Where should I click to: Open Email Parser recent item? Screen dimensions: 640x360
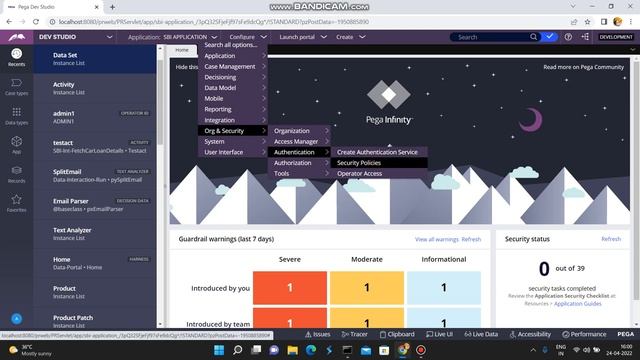coord(95,205)
